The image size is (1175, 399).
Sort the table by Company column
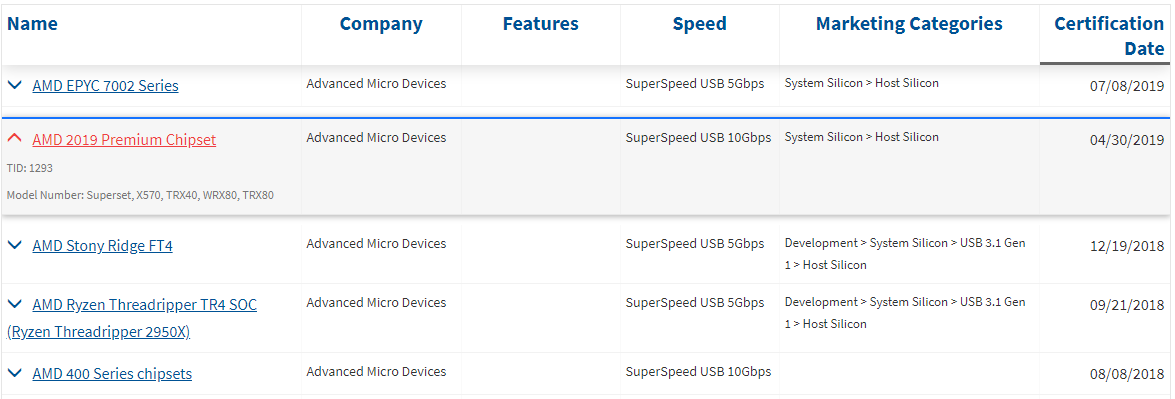381,24
